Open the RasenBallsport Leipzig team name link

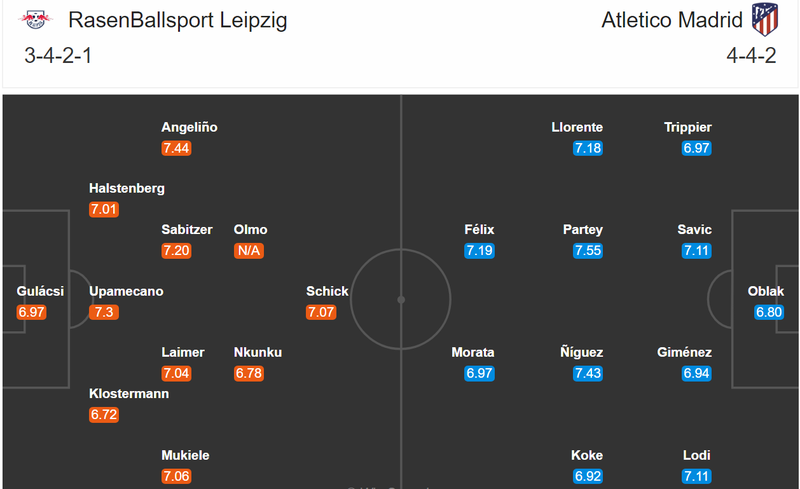(x=178, y=20)
